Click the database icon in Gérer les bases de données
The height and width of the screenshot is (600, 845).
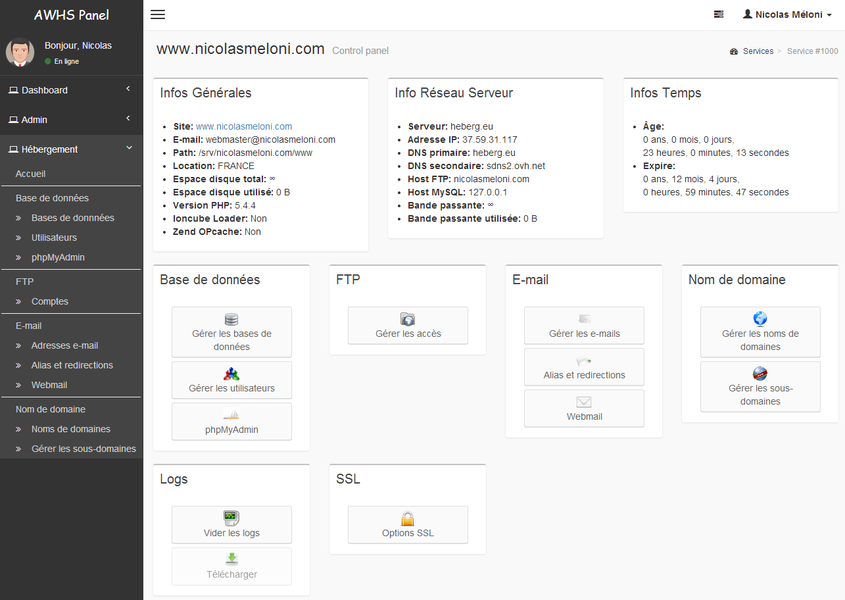(232, 319)
